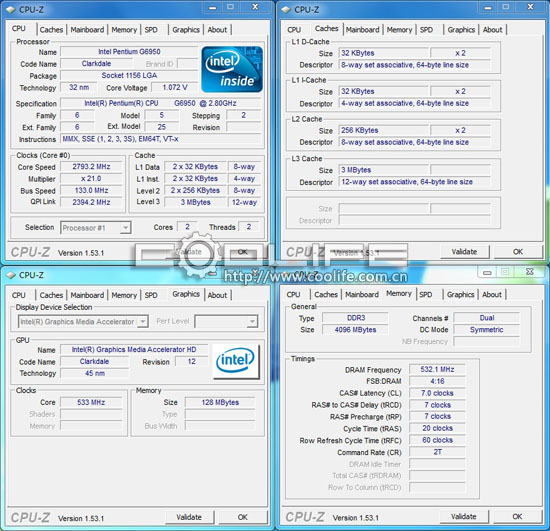Click CPU-Z title icon of the Graphics-tab window

click(x=11, y=275)
